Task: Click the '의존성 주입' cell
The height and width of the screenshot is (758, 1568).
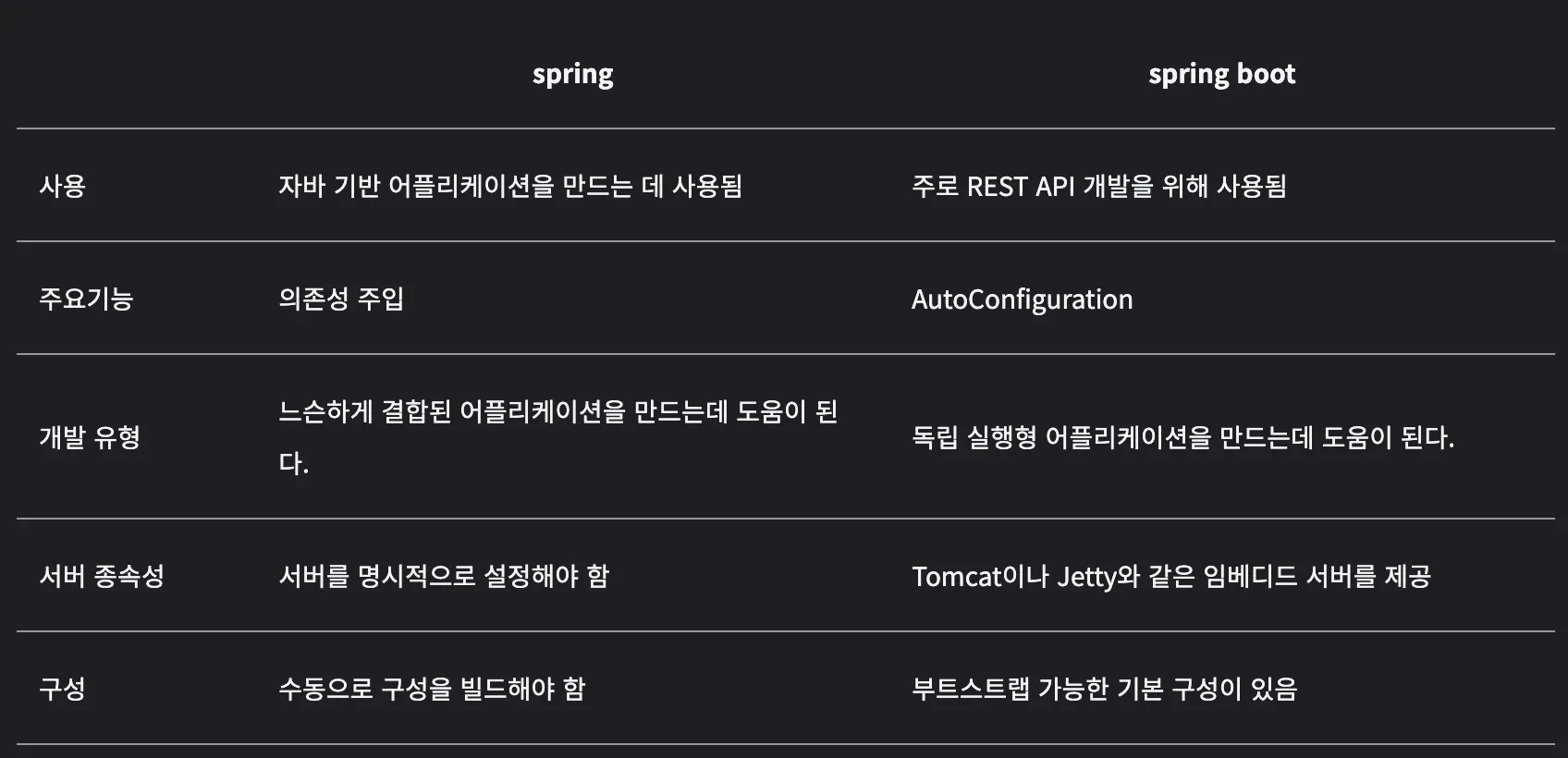Action: tap(341, 299)
